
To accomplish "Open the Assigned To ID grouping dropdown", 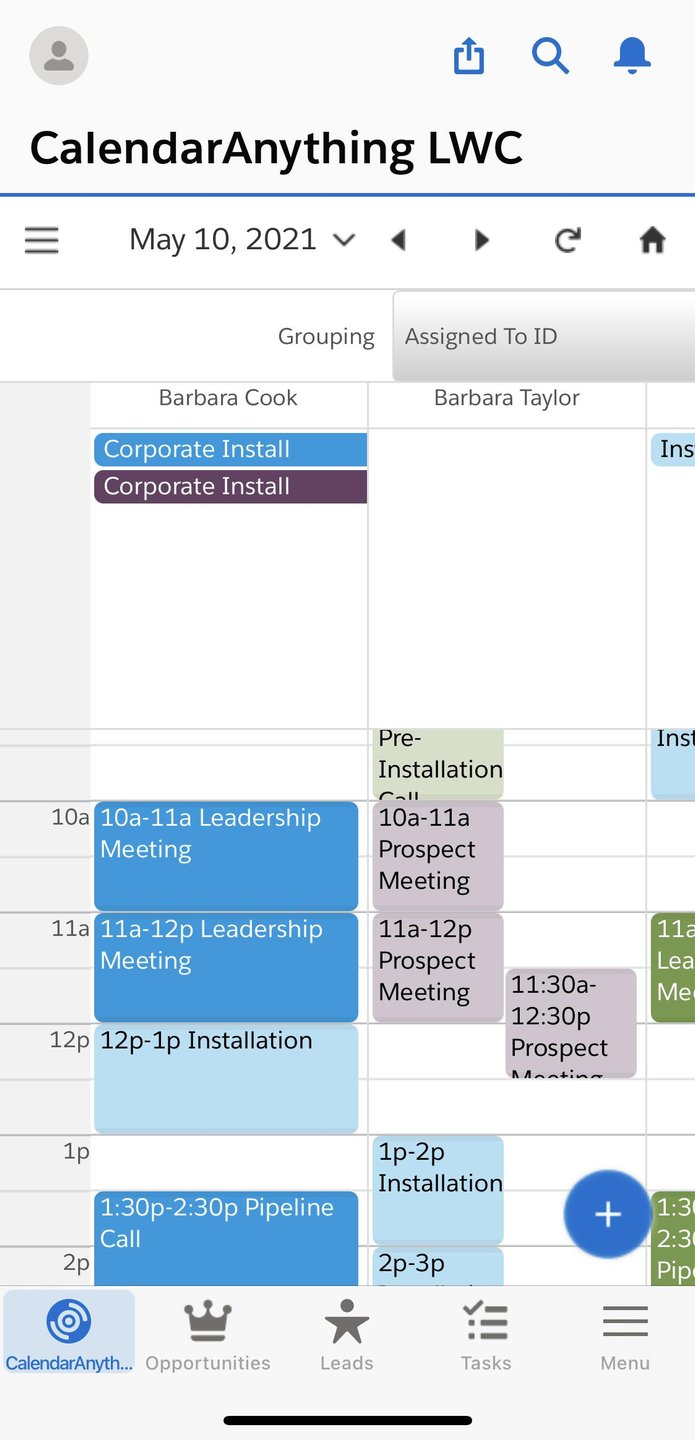I will (544, 337).
